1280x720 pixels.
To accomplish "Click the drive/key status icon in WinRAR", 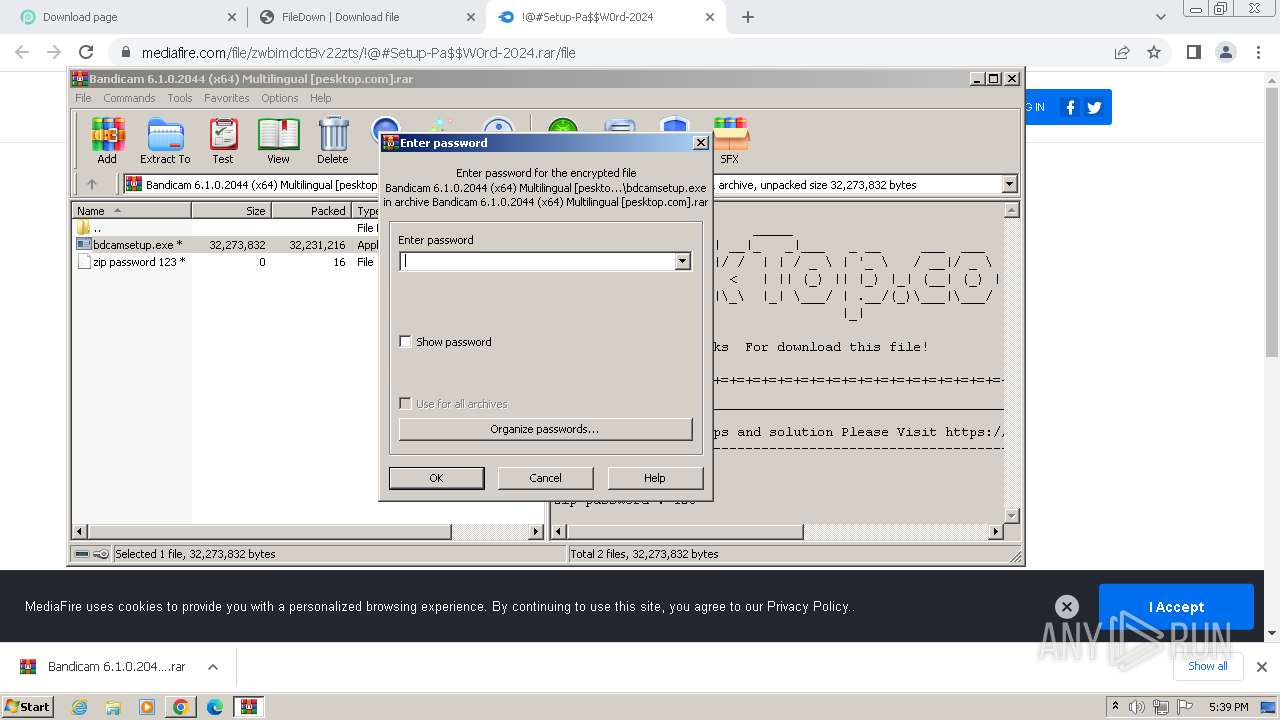I will point(92,554).
